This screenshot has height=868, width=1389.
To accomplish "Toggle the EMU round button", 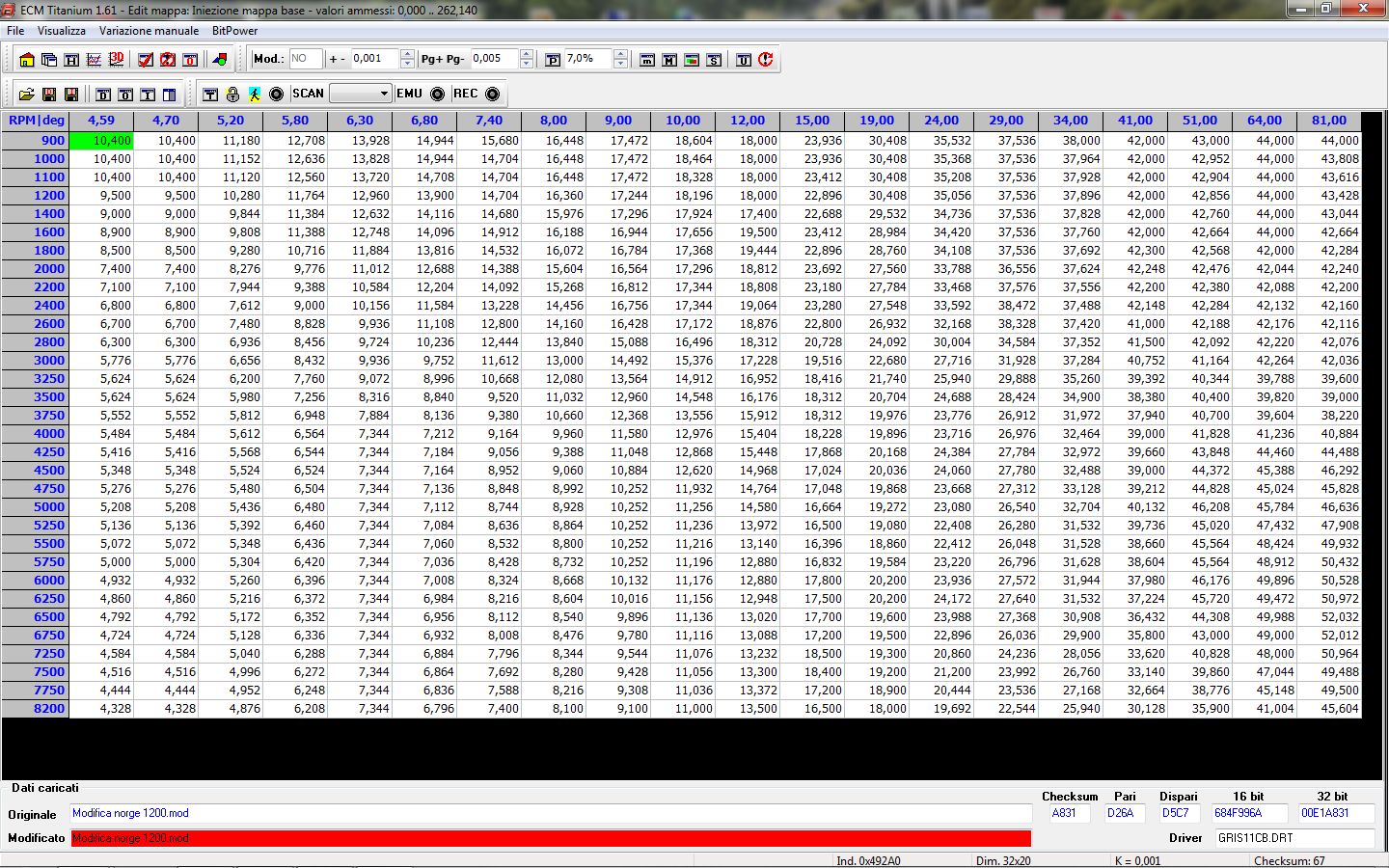I will (x=438, y=95).
